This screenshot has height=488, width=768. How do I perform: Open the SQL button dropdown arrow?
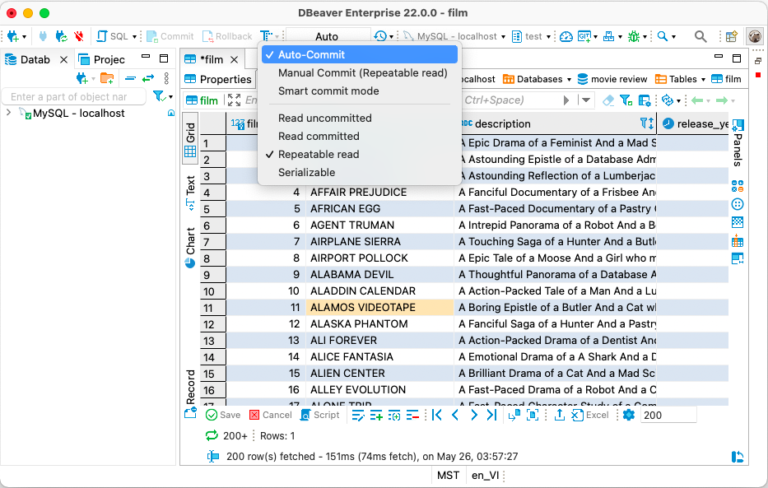[134, 37]
